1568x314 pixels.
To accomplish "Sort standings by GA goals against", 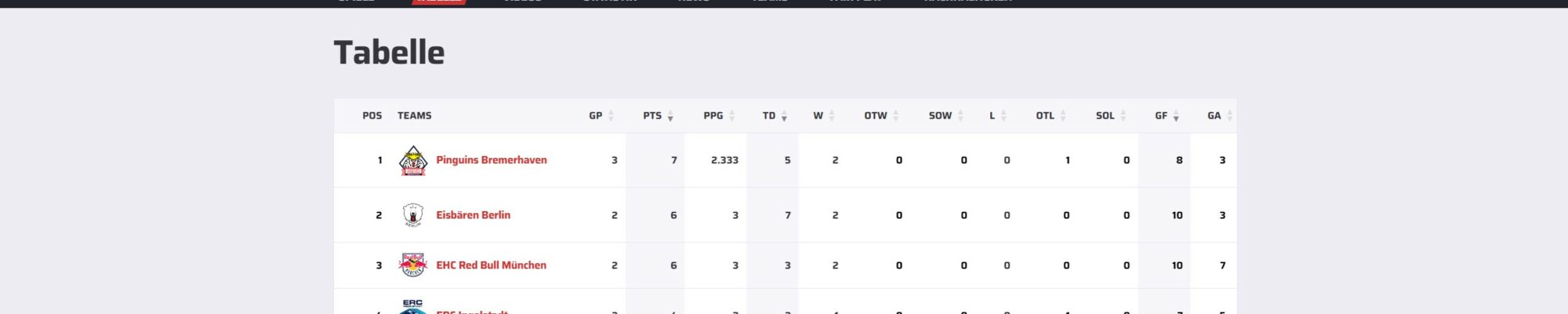I will click(1220, 115).
